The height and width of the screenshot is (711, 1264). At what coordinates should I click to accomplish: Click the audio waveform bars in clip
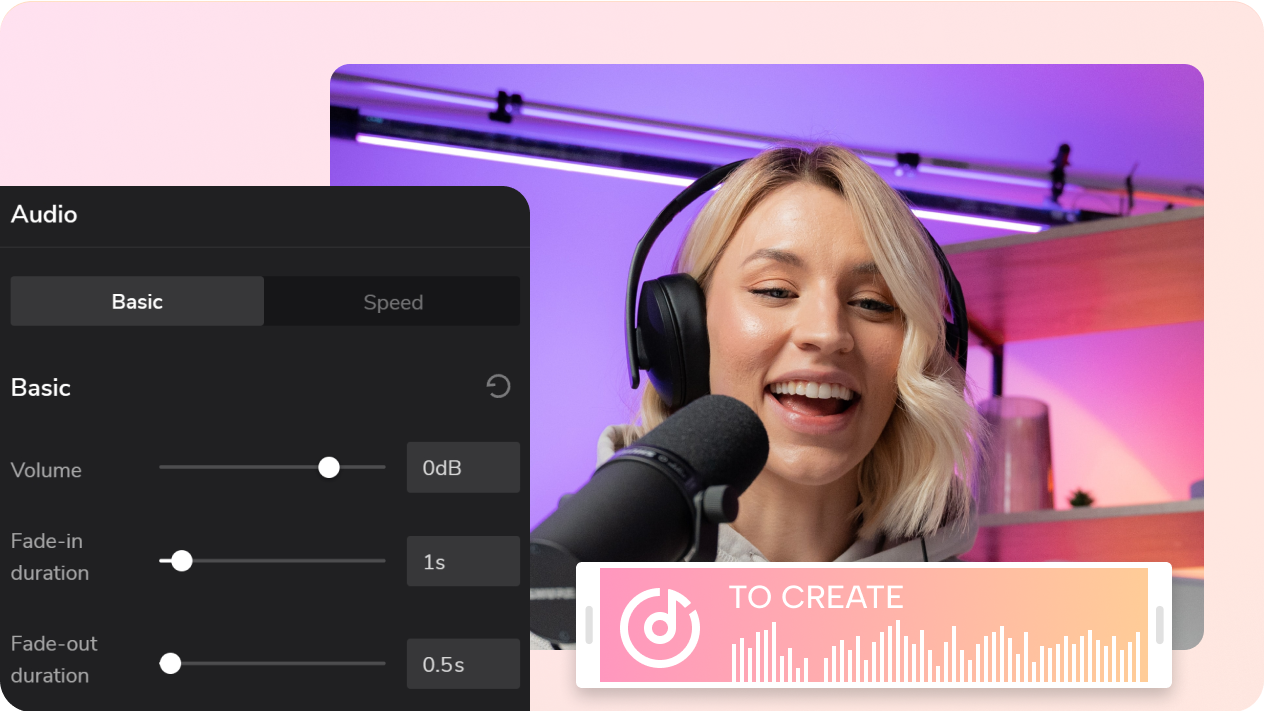pyautogui.click(x=935, y=652)
